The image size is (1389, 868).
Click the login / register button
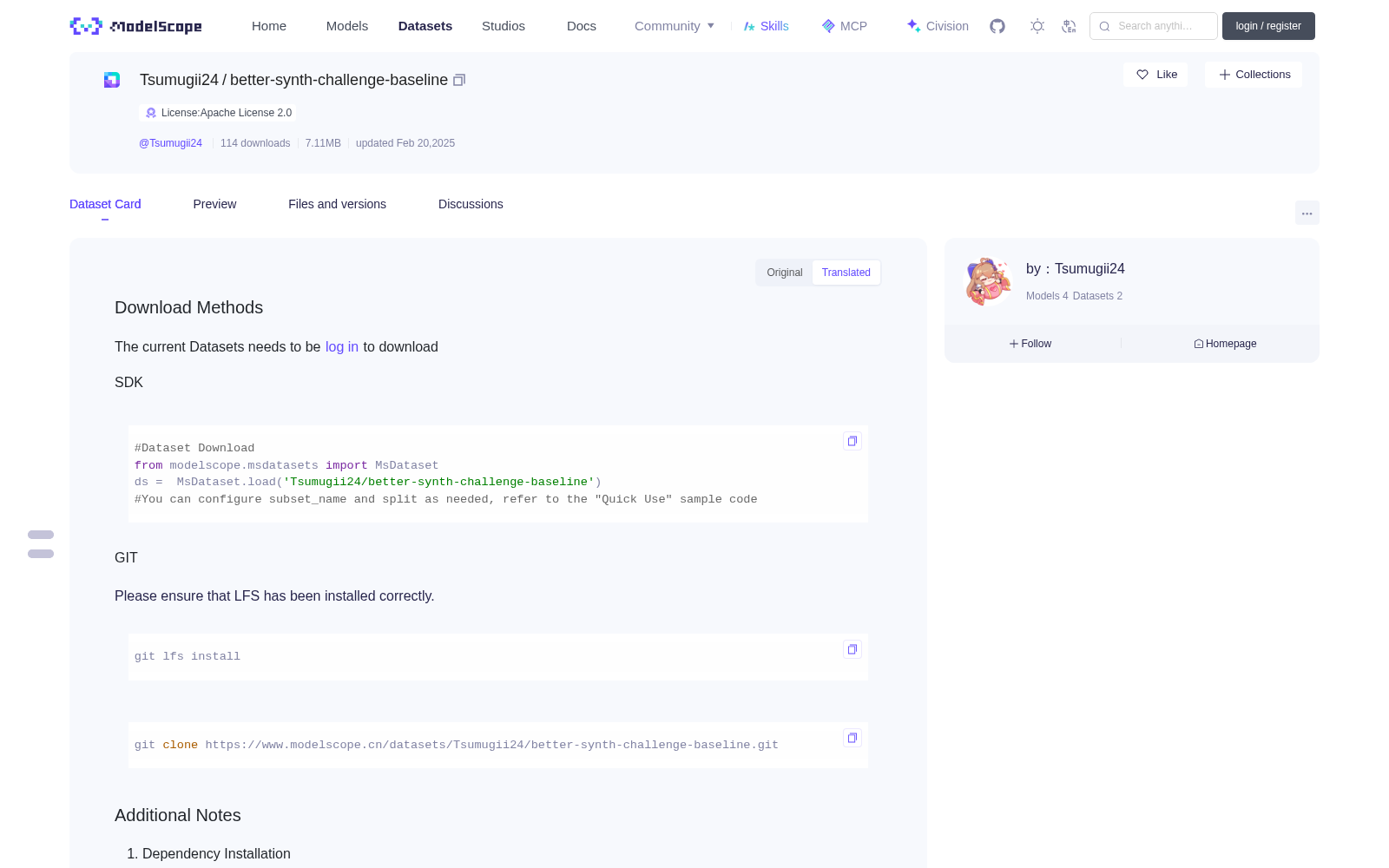(1268, 26)
